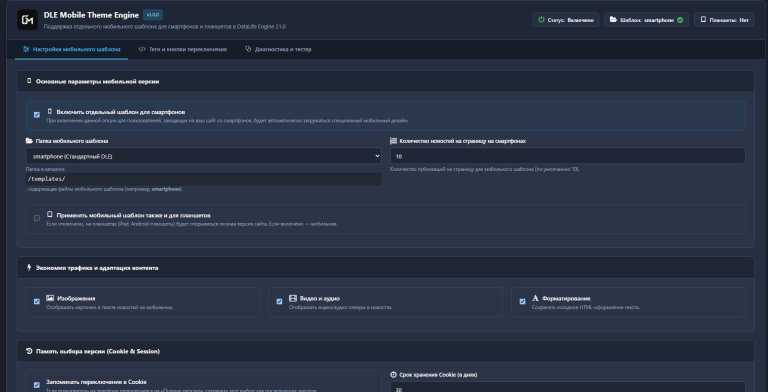Click tablet icon beside apply to tablets option
This screenshot has height=392, width=768.
click(x=49, y=215)
